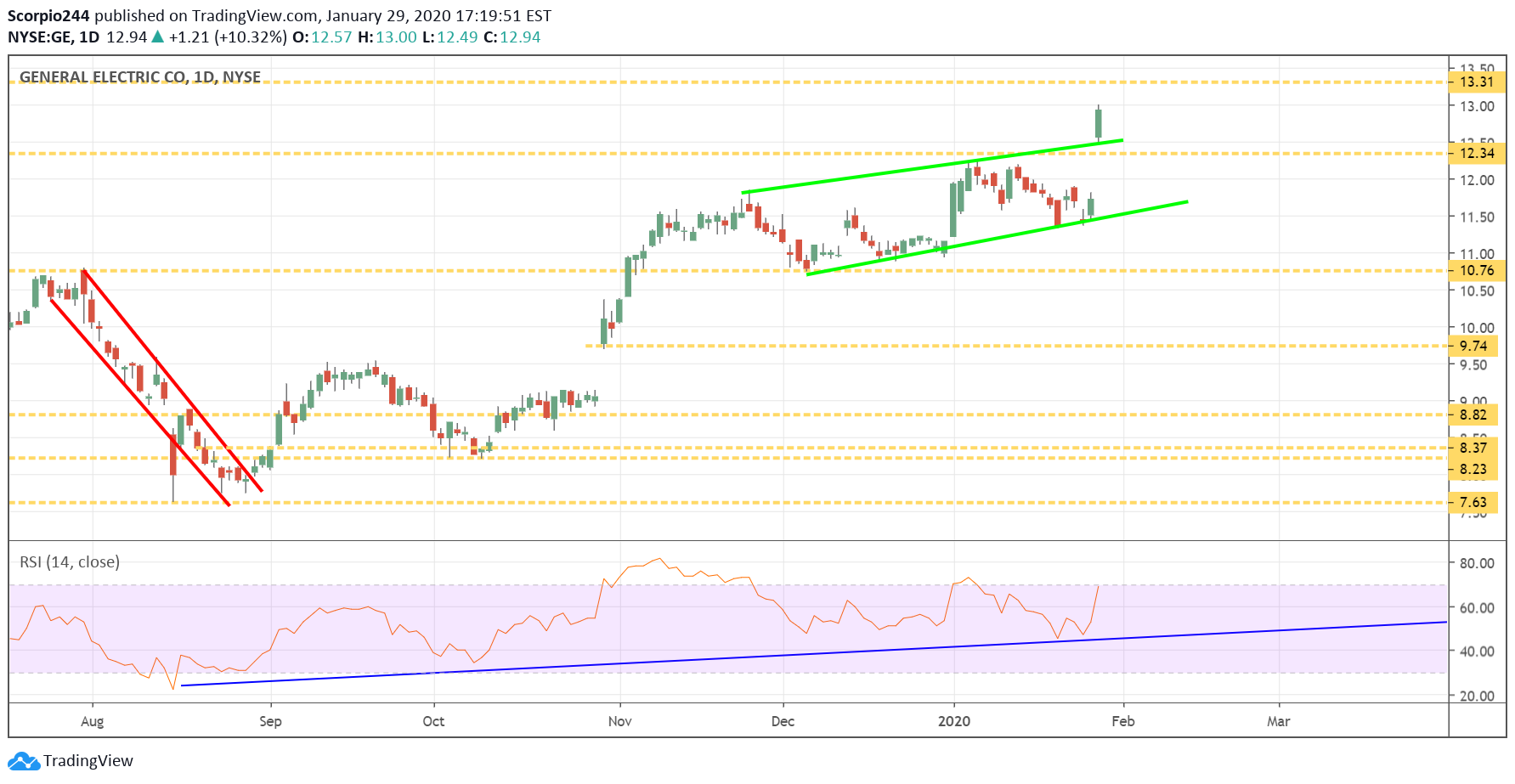Select the 13.31 price level label
The width and height of the screenshot is (1515, 784).
pyautogui.click(x=1477, y=82)
